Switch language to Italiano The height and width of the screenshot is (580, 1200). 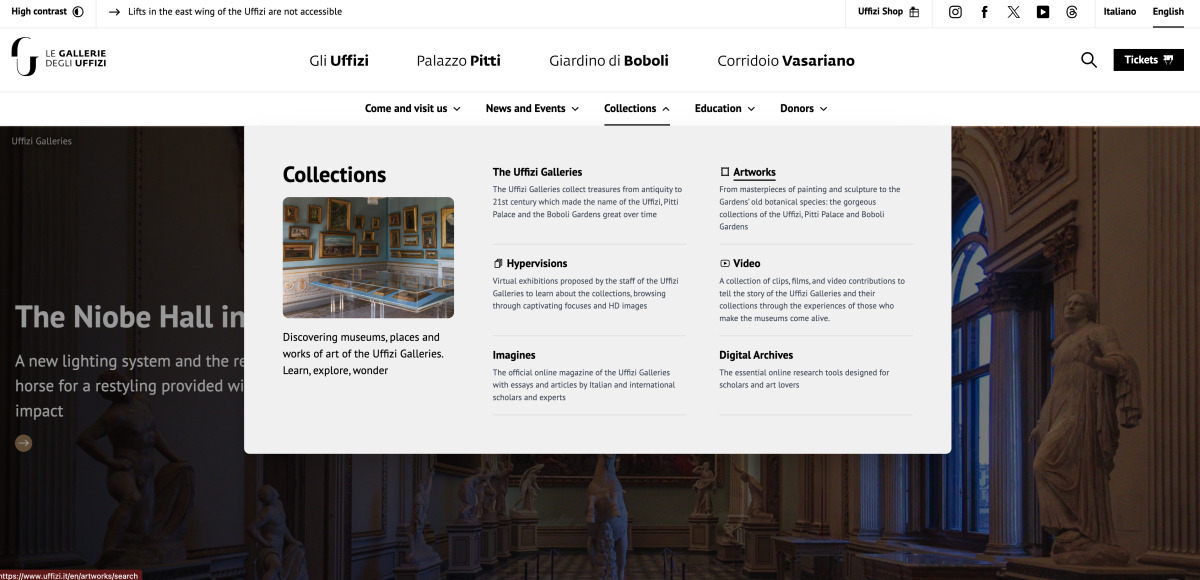pos(1119,12)
